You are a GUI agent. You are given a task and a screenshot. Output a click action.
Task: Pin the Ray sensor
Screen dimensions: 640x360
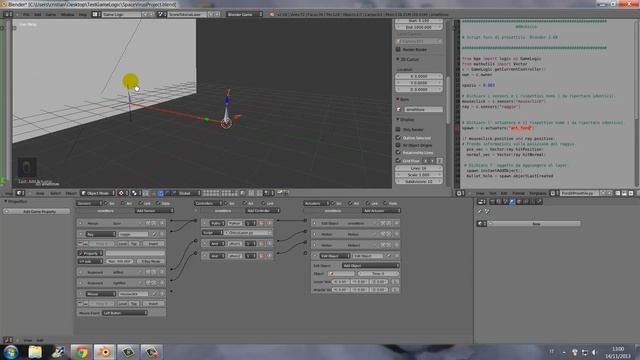pos(154,234)
